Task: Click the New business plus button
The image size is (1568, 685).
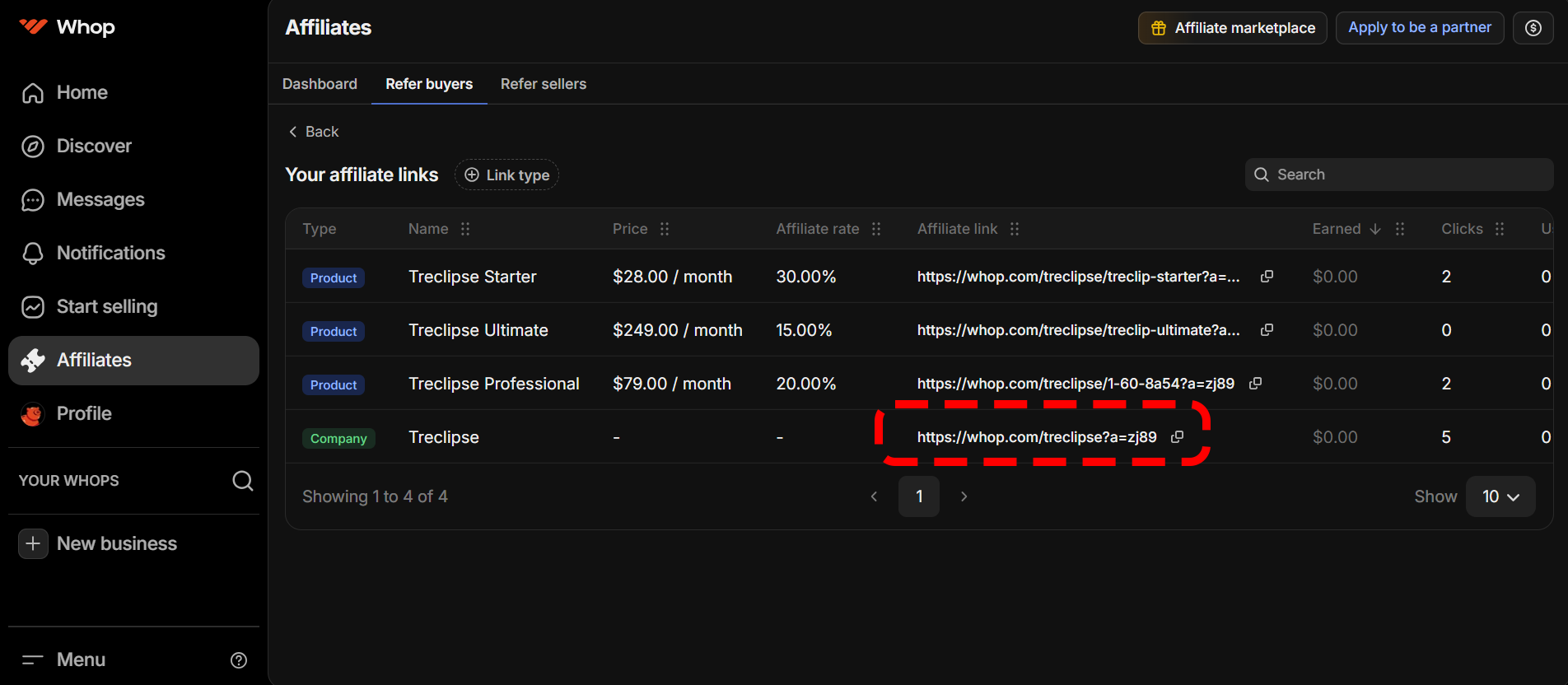Action: pos(33,543)
